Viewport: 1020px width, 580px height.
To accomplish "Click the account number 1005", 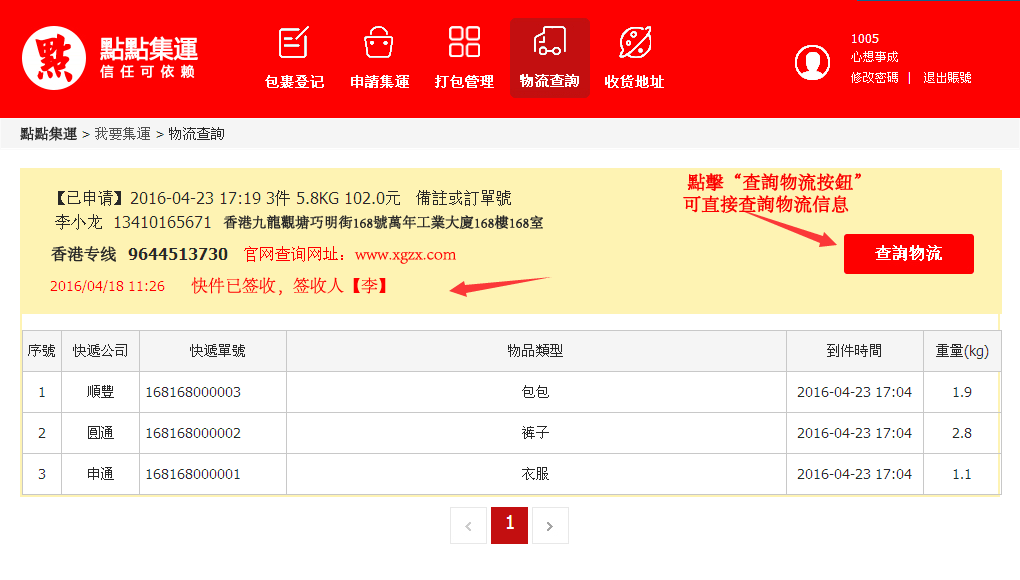I will (x=865, y=39).
